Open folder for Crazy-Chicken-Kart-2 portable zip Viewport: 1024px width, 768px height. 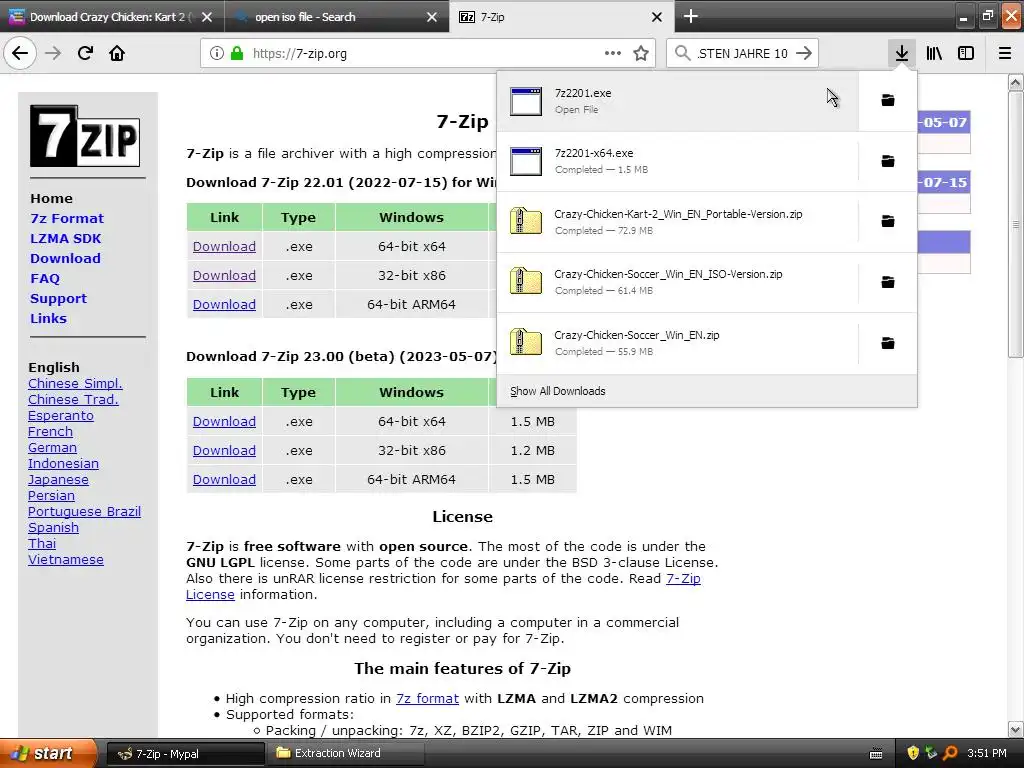888,221
